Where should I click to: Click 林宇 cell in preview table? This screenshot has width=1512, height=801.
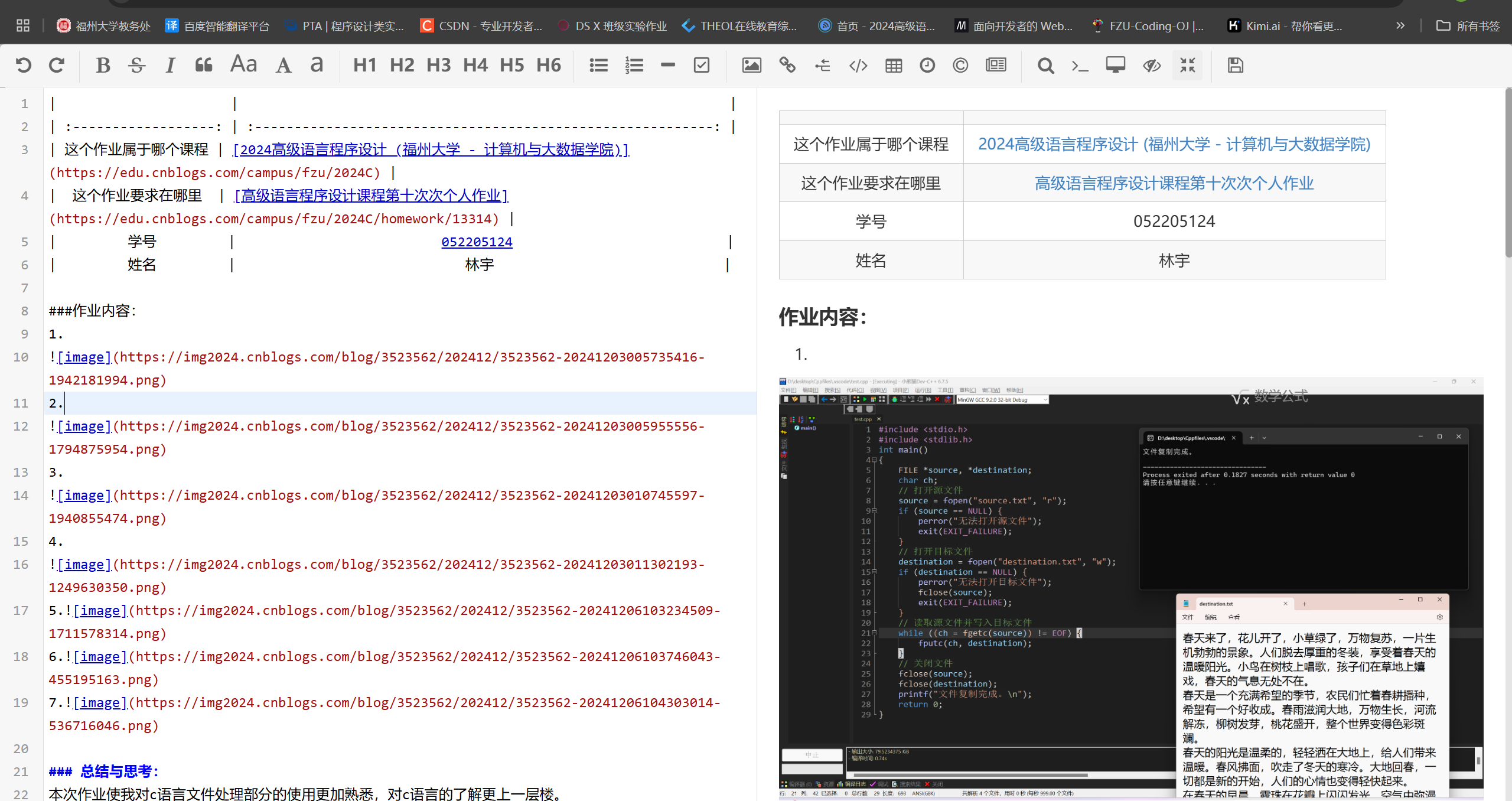1174,261
